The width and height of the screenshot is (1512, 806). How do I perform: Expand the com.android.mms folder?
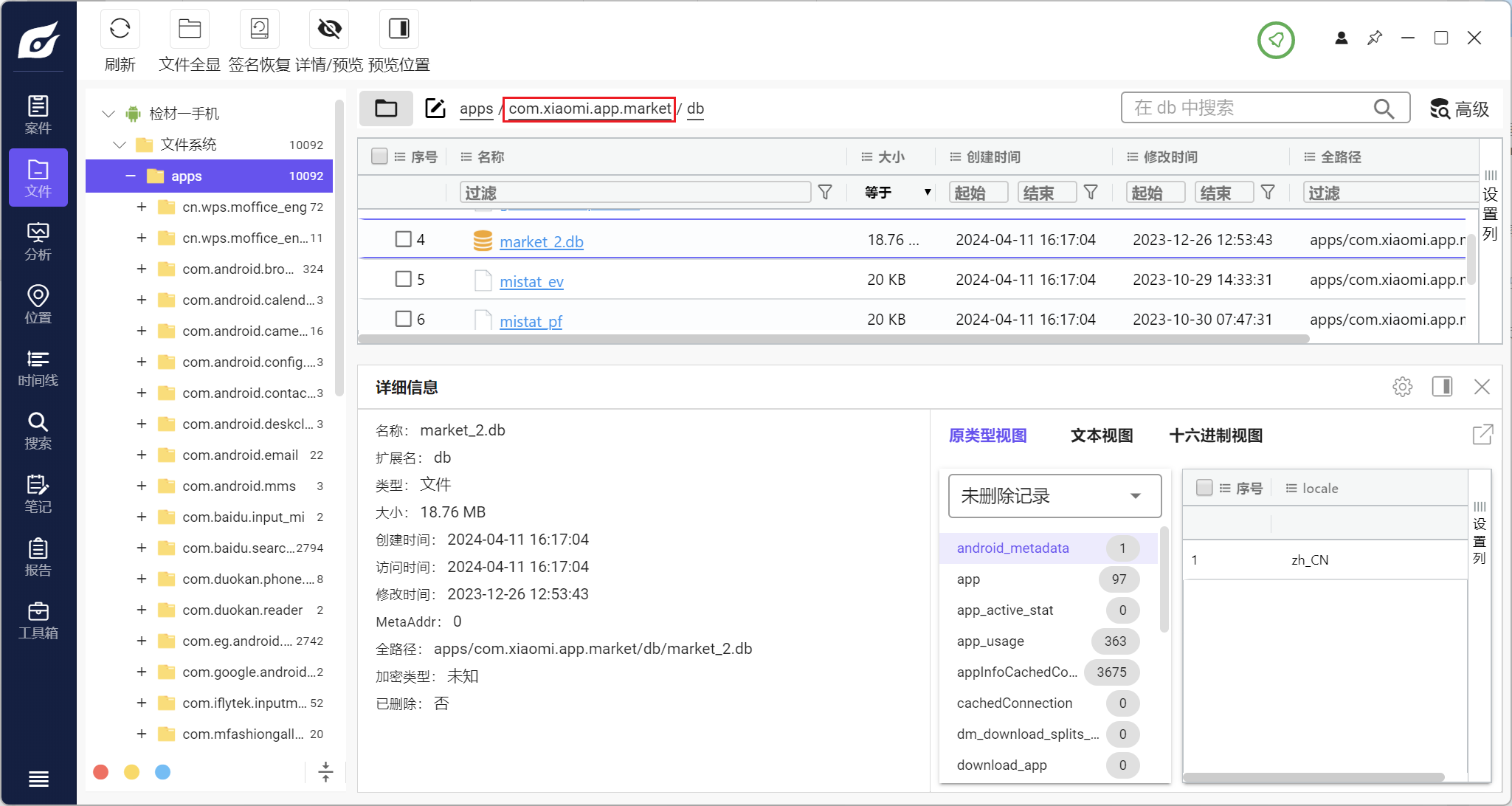[x=142, y=486]
